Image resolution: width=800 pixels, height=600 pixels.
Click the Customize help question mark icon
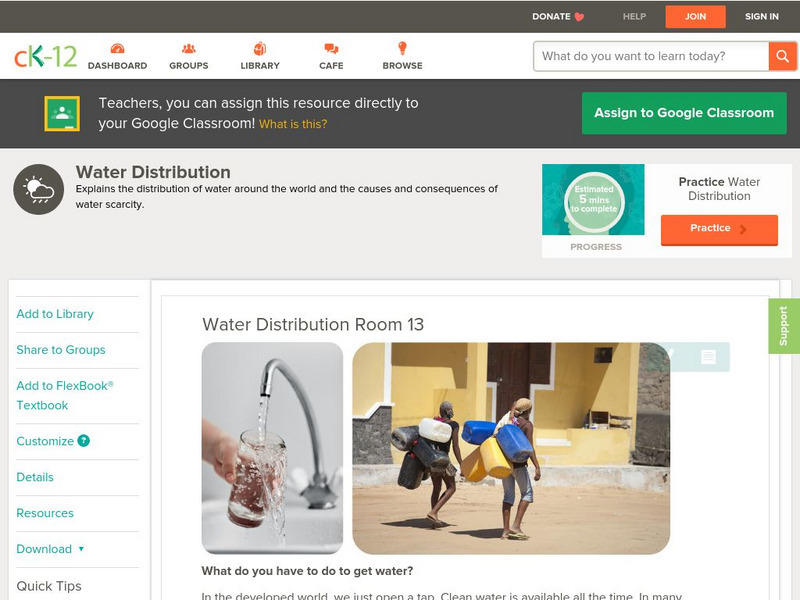click(84, 441)
